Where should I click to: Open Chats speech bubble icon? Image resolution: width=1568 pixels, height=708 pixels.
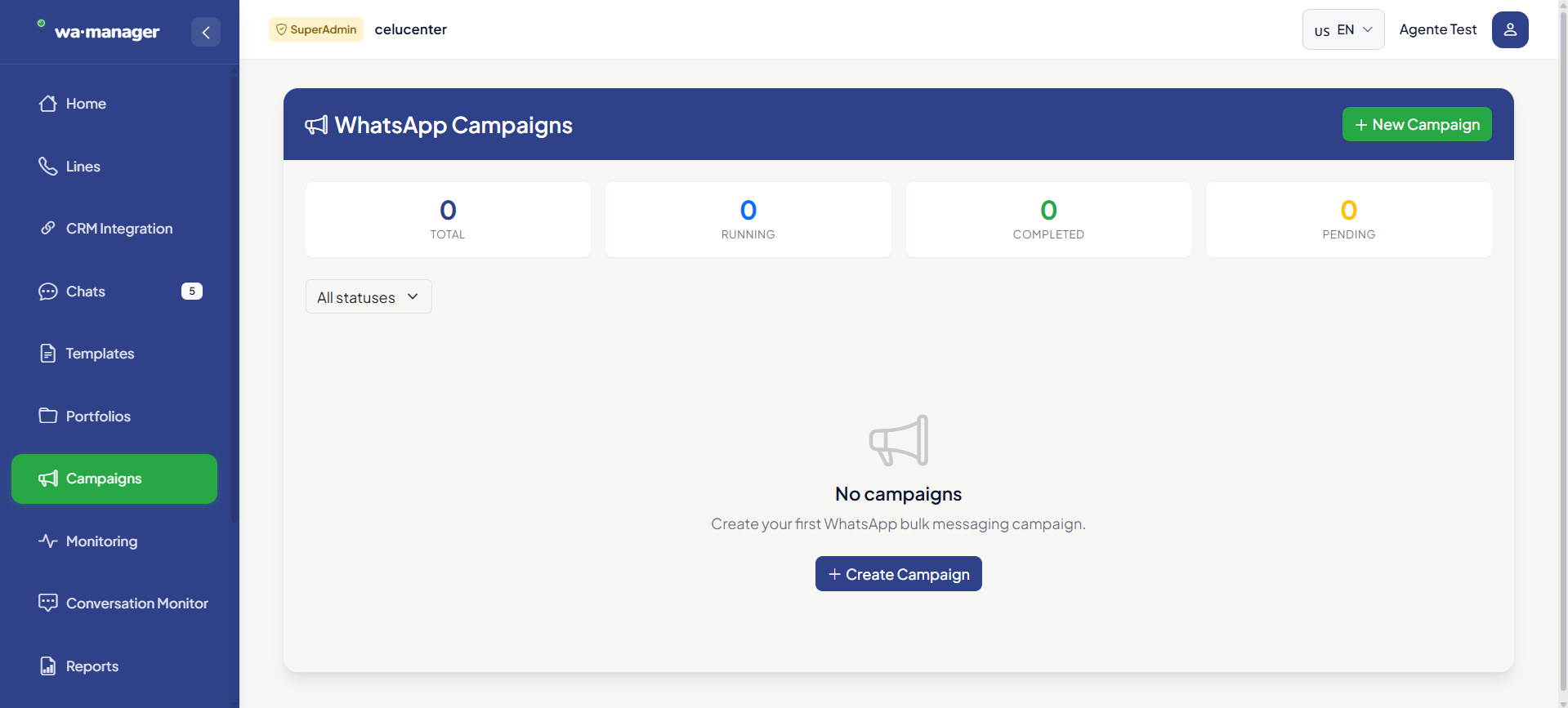[x=48, y=292]
